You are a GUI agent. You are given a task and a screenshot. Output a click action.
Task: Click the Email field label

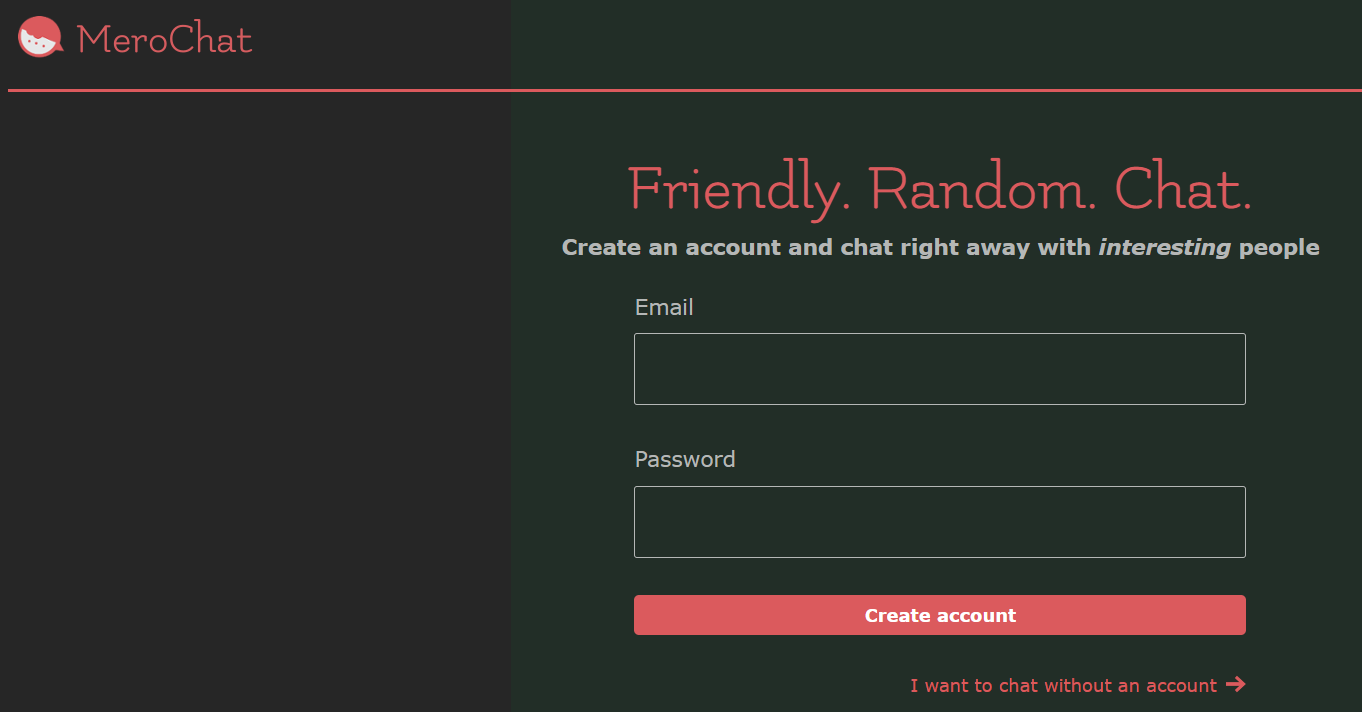664,307
